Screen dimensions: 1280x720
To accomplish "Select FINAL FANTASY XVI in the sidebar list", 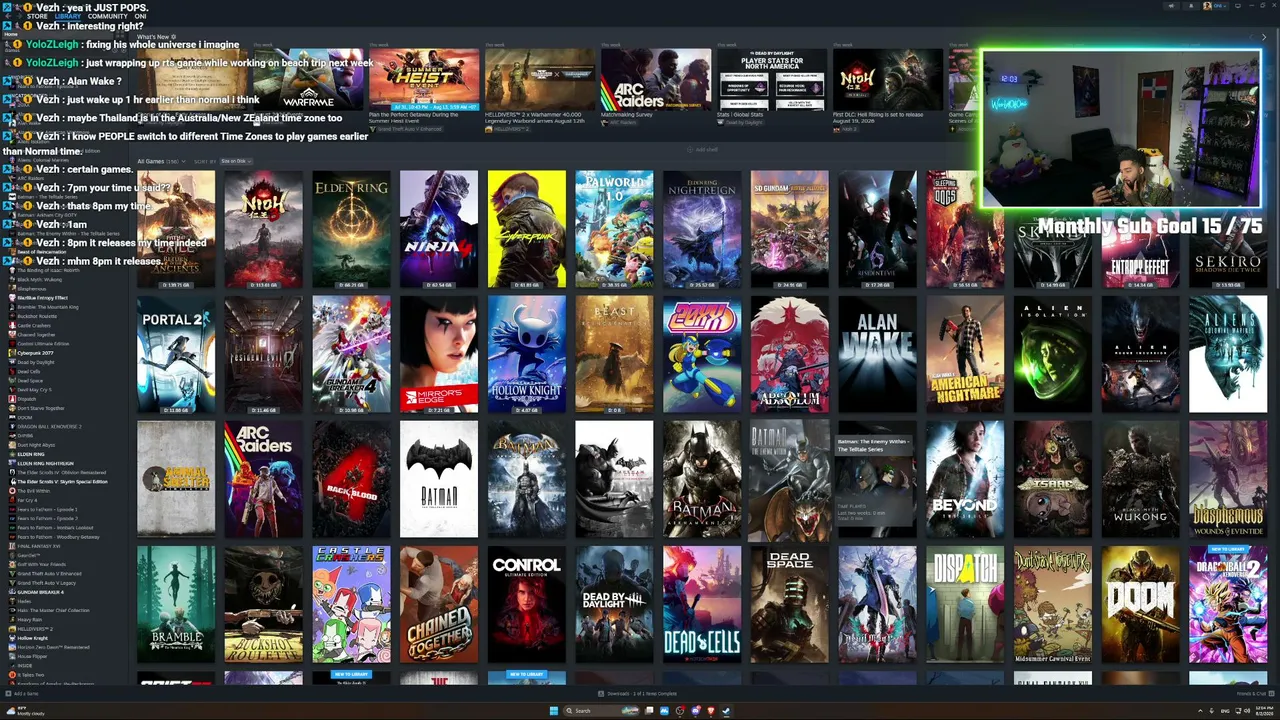I will point(39,546).
